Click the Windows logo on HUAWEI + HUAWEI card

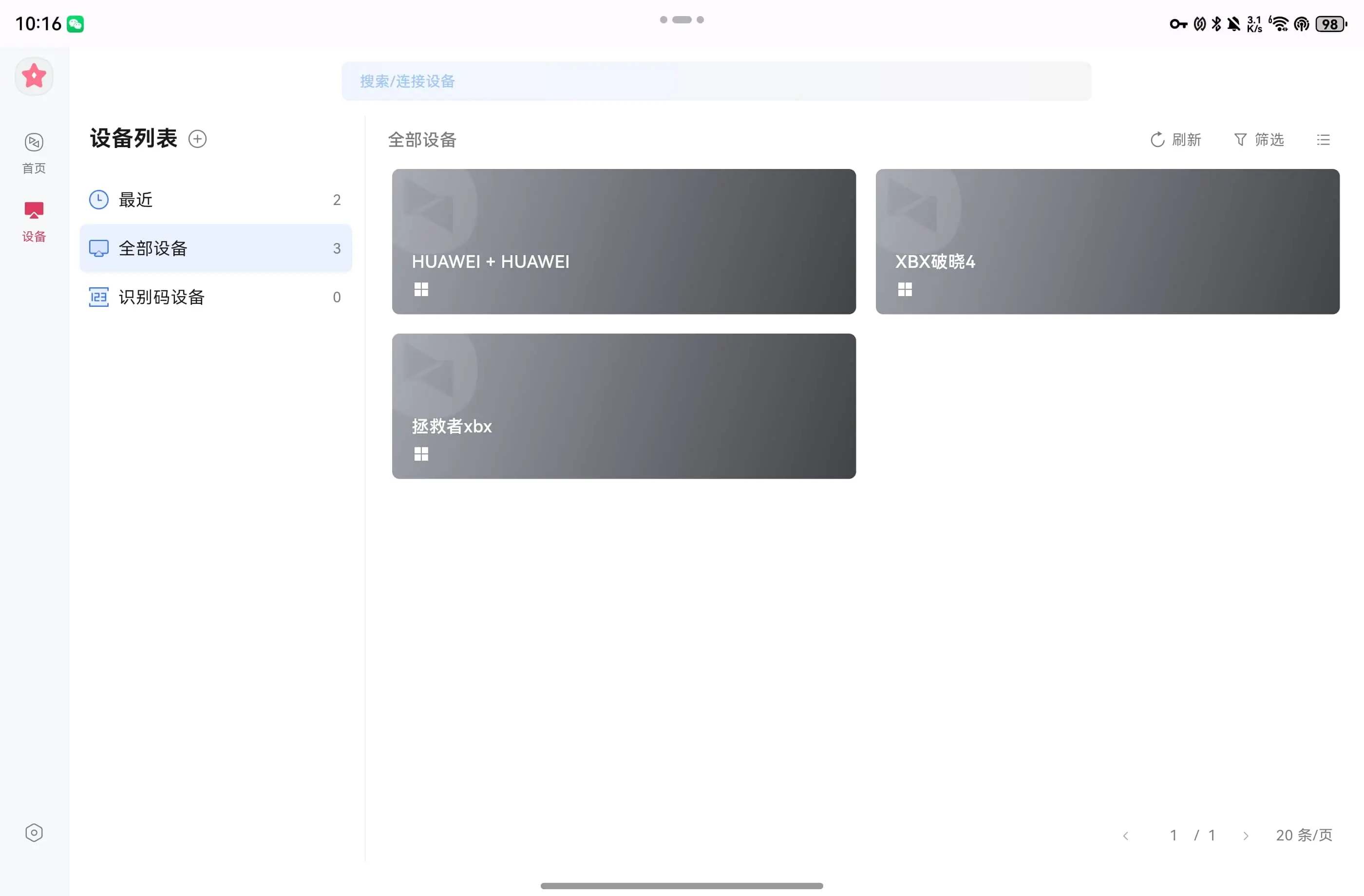pyautogui.click(x=421, y=289)
